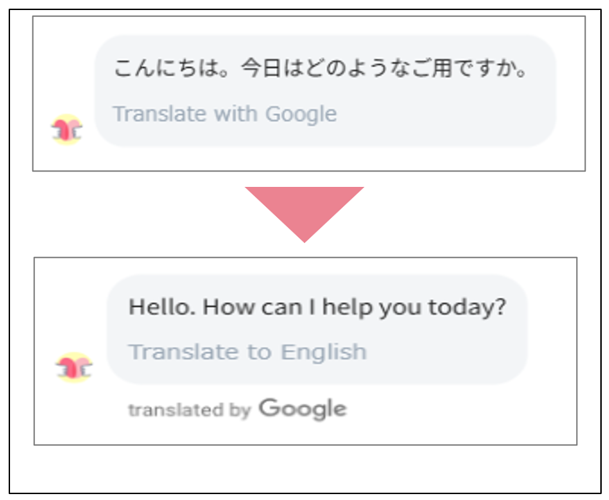Viewport: 609px width, 500px height.
Task: Click the pink downward arrow between panels
Action: (x=304, y=211)
